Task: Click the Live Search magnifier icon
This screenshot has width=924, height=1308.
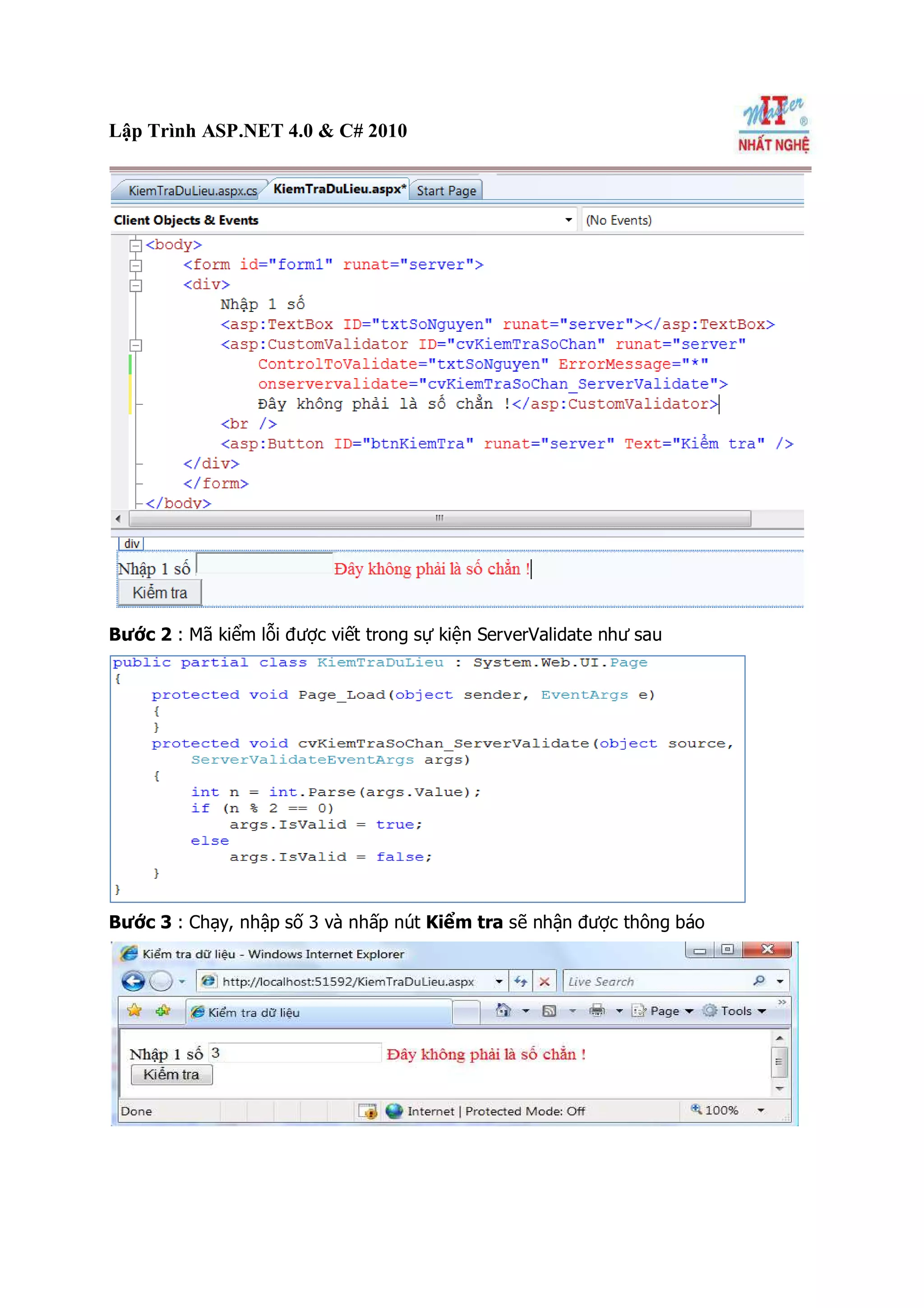Action: [758, 980]
